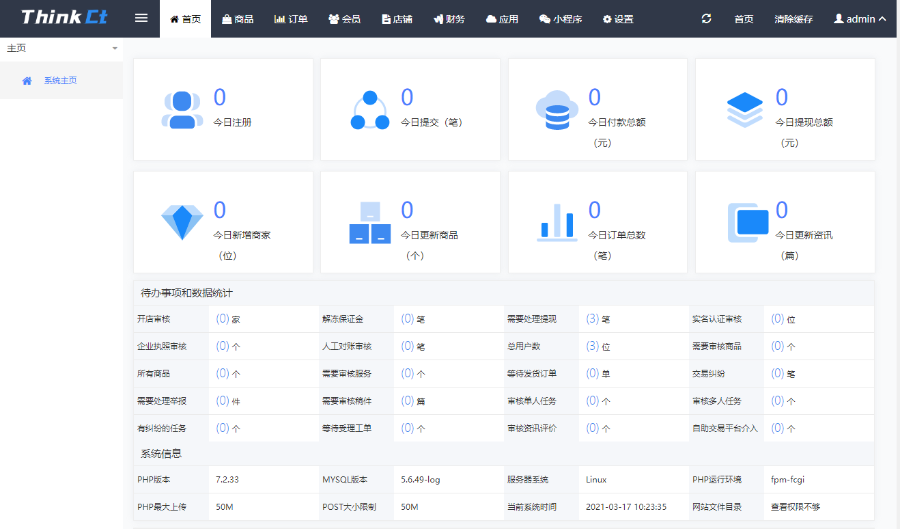
Task: Select 系统主页 in the sidebar
Action: [60, 80]
